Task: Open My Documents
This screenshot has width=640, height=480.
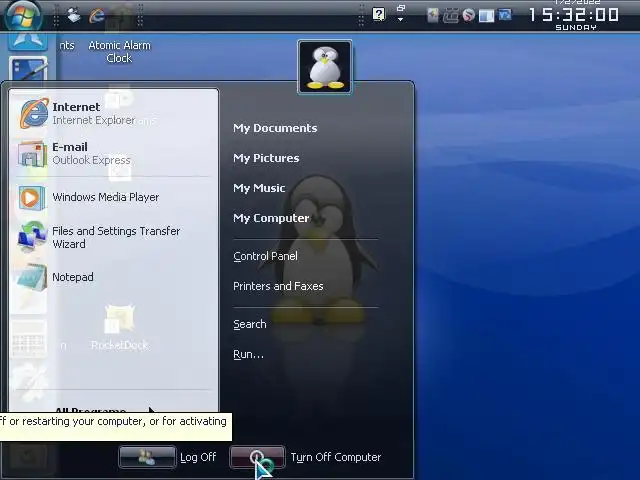Action: 275,128
